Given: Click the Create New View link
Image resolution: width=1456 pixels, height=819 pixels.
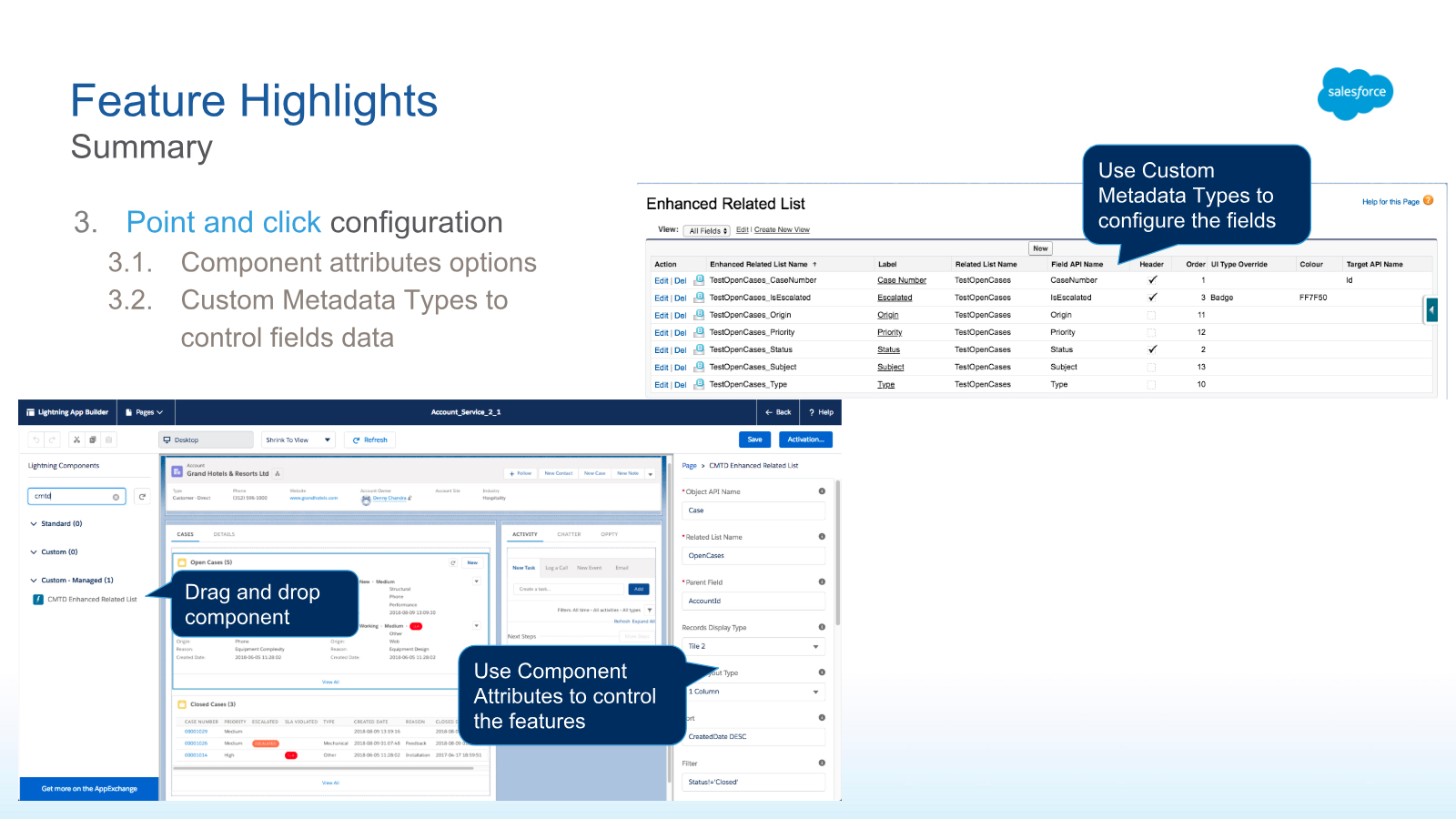Looking at the screenshot, I should point(782,229).
